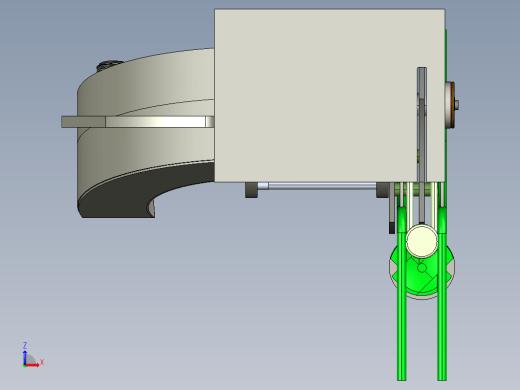Select the right green vertical leg

pyautogui.click(x=442, y=293)
